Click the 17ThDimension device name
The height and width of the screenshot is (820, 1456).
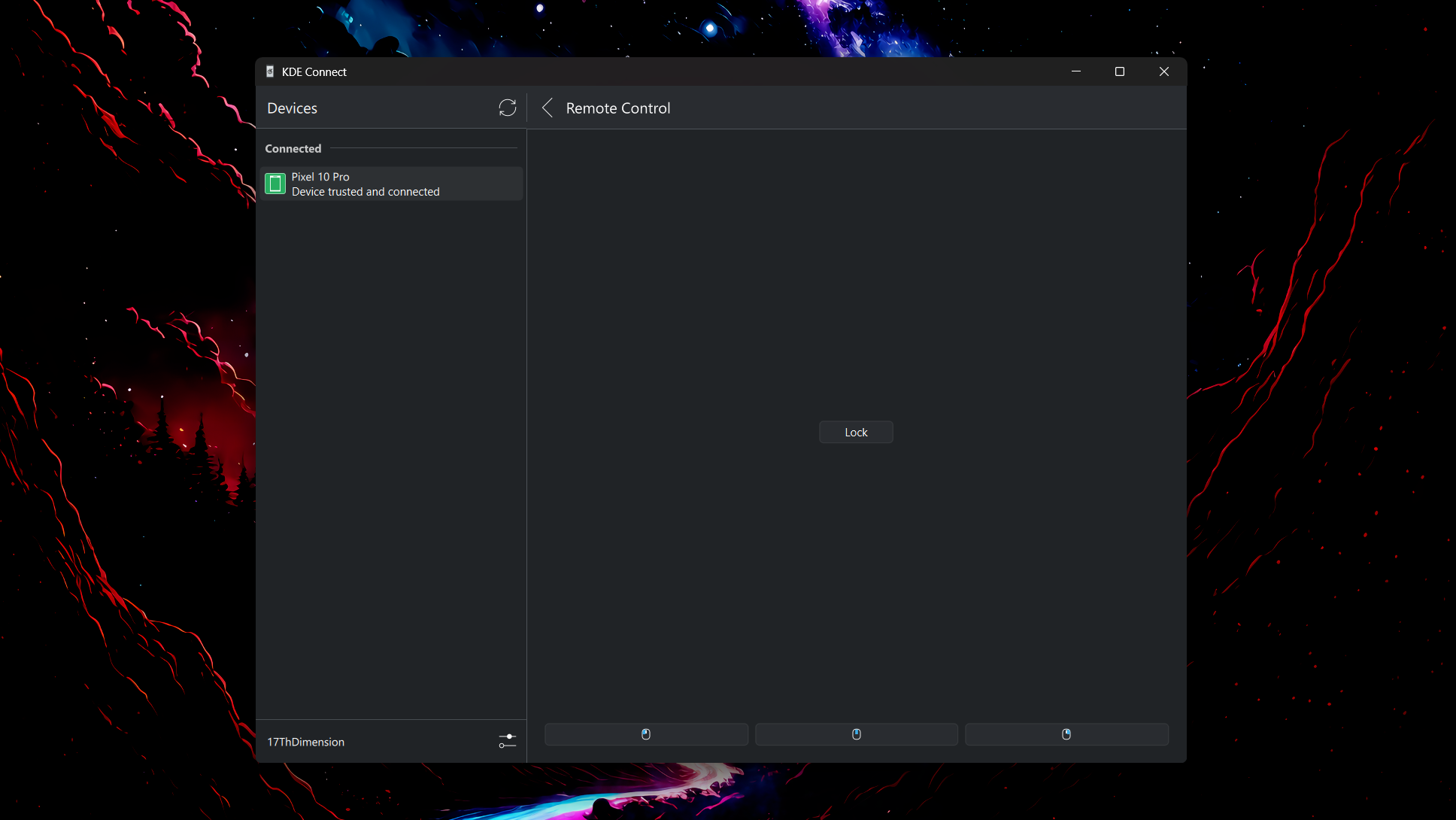tap(306, 742)
